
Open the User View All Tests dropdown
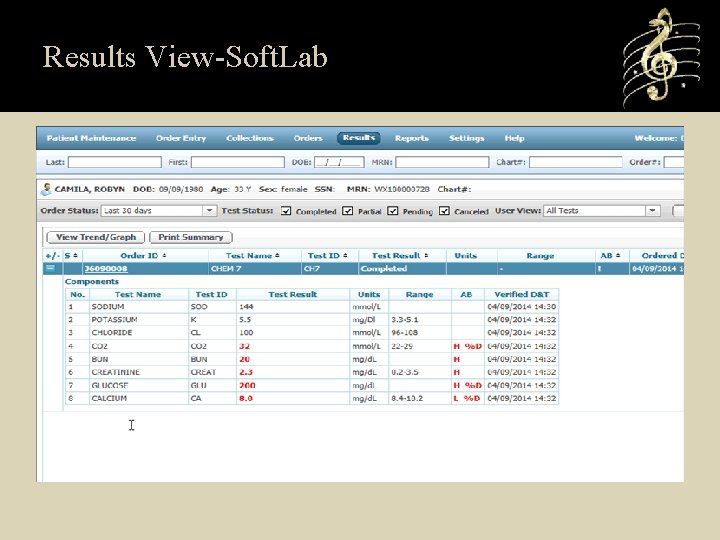(x=652, y=211)
